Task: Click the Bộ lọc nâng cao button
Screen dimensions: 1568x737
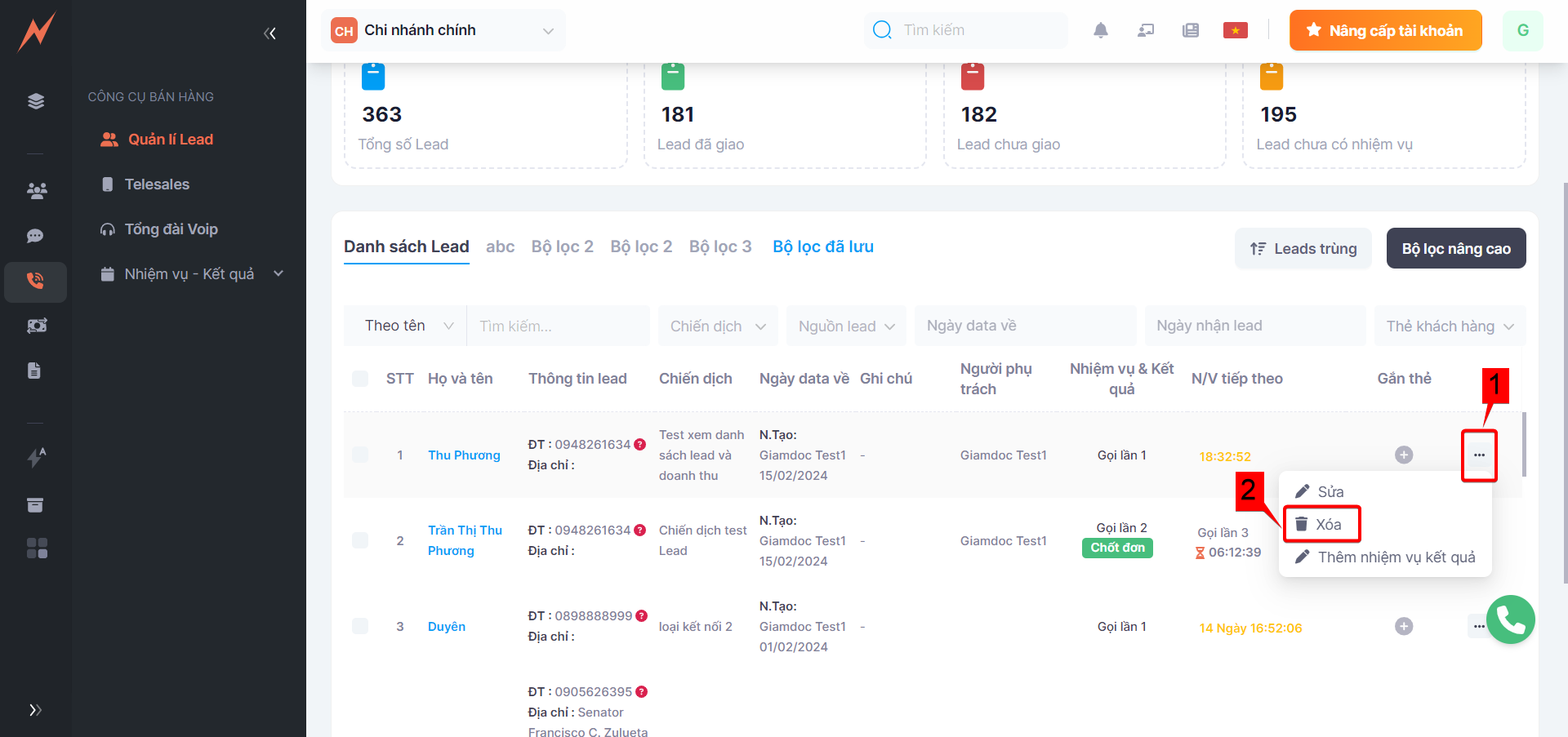Action: [1455, 249]
